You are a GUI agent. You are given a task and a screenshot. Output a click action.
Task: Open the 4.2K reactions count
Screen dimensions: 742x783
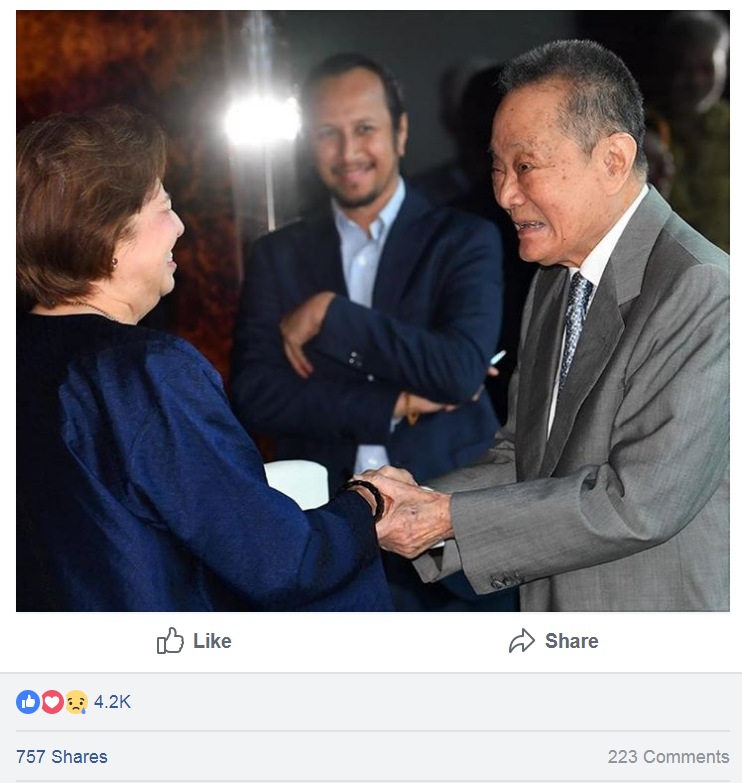(112, 702)
